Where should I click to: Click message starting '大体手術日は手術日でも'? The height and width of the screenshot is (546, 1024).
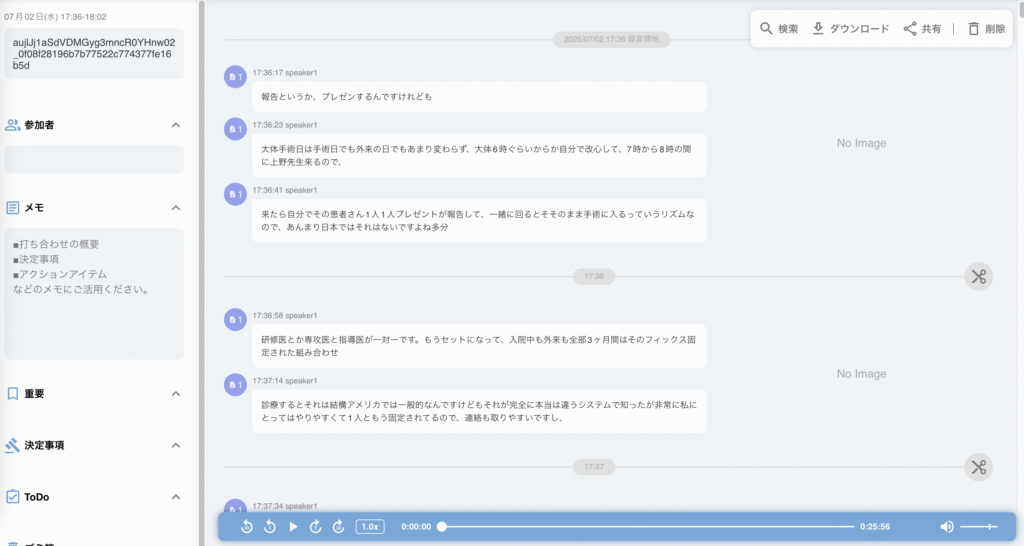pos(479,155)
